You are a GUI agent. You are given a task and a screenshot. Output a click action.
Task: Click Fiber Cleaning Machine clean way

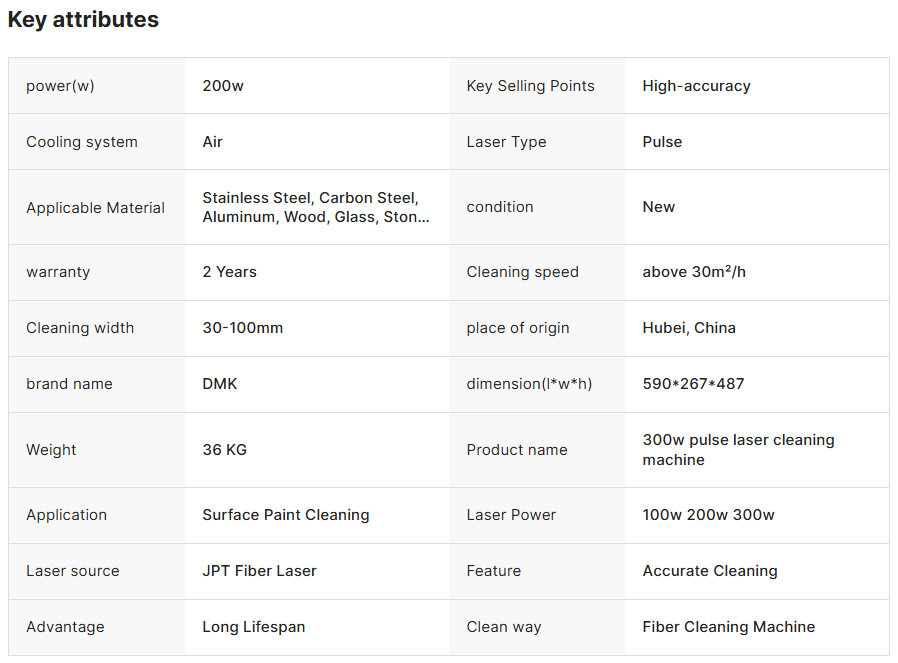[x=728, y=628]
